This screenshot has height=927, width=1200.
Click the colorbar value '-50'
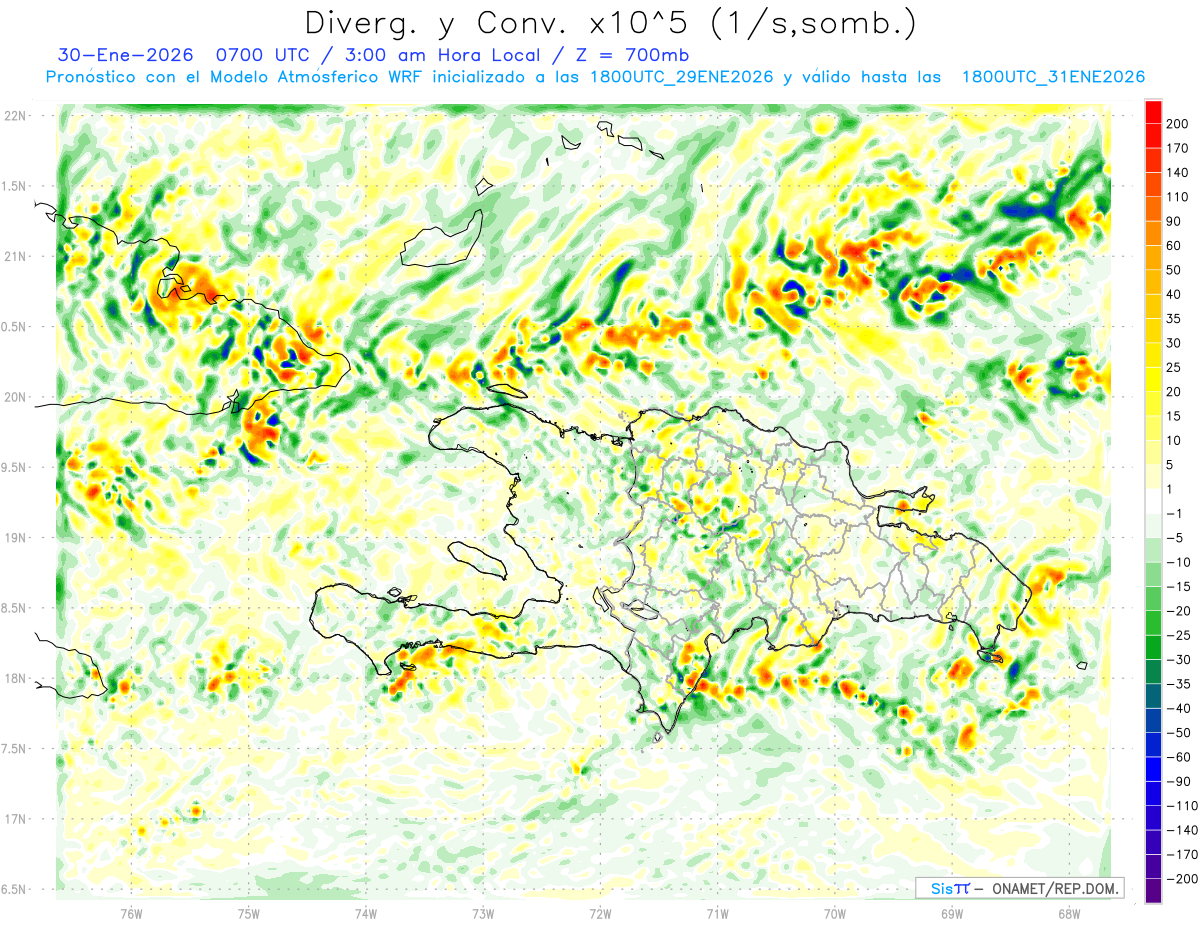tap(1179, 734)
